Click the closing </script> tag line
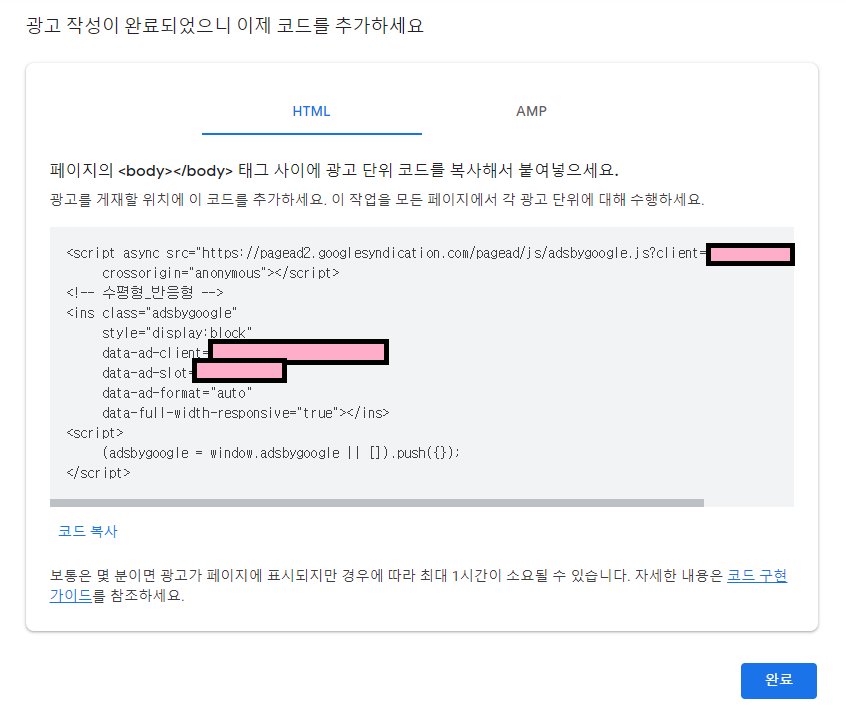Screen dimensions: 846x728 (x=98, y=473)
